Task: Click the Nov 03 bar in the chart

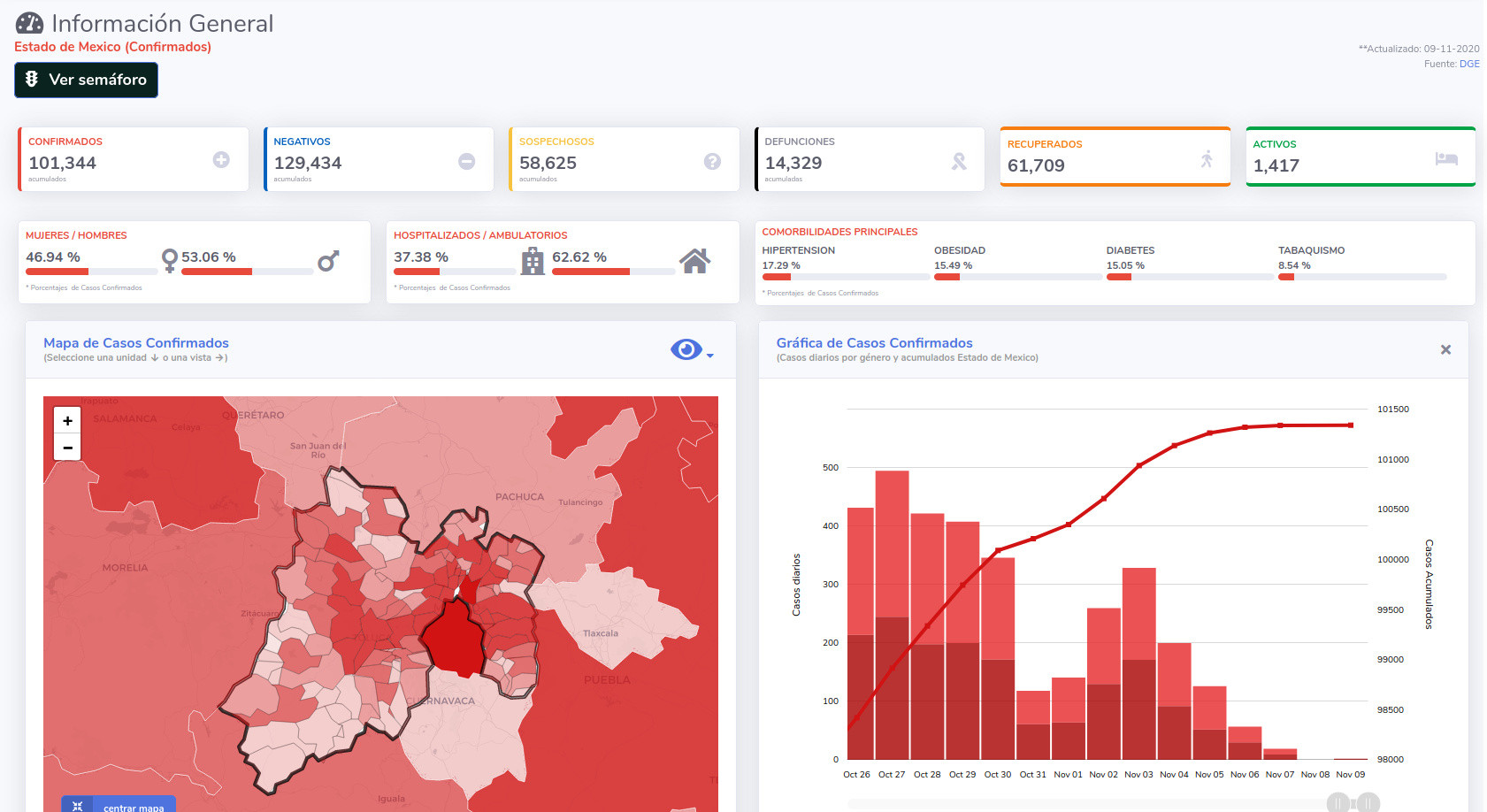Action: tap(1139, 663)
